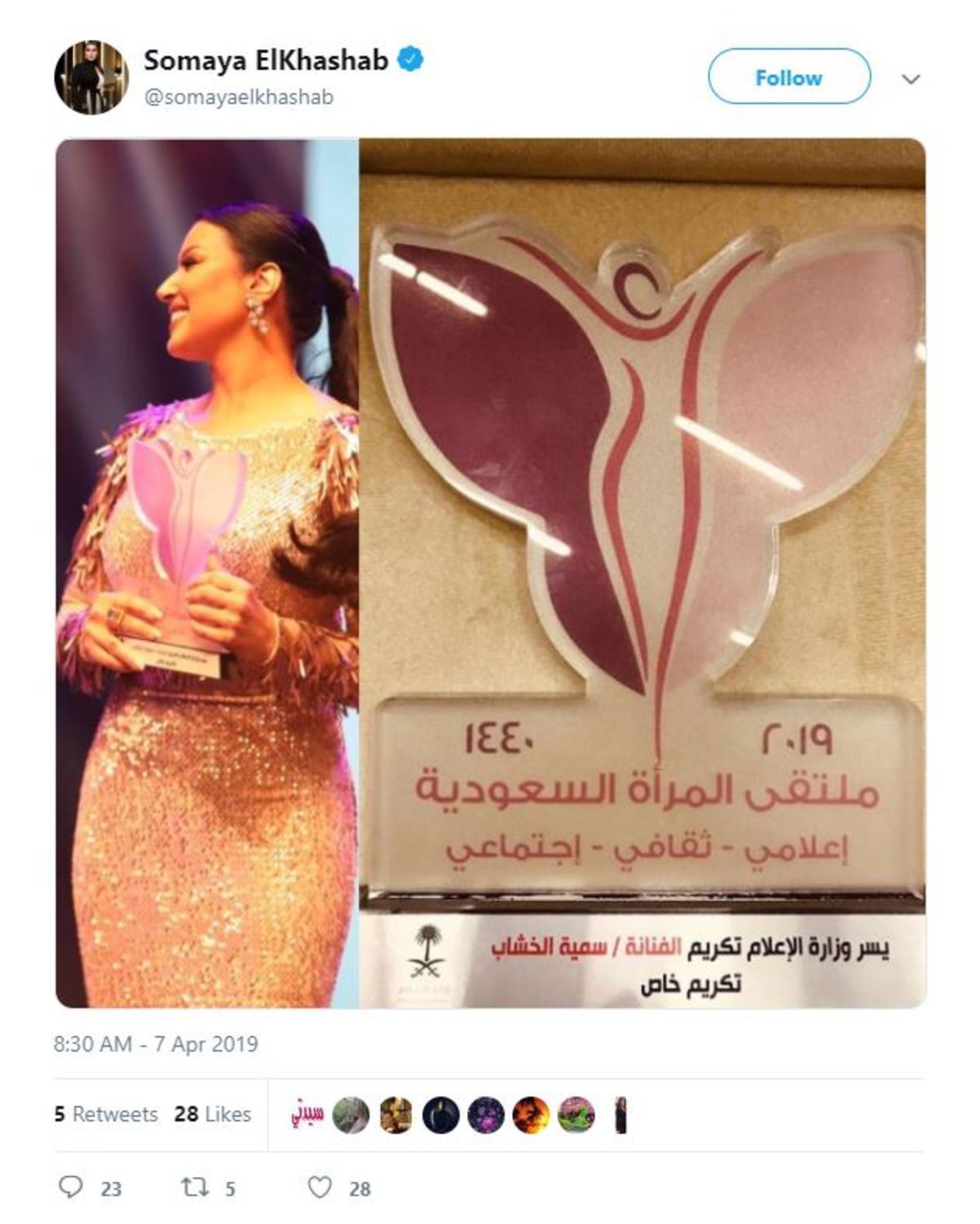Follow Somaya ElKhashab

click(789, 77)
